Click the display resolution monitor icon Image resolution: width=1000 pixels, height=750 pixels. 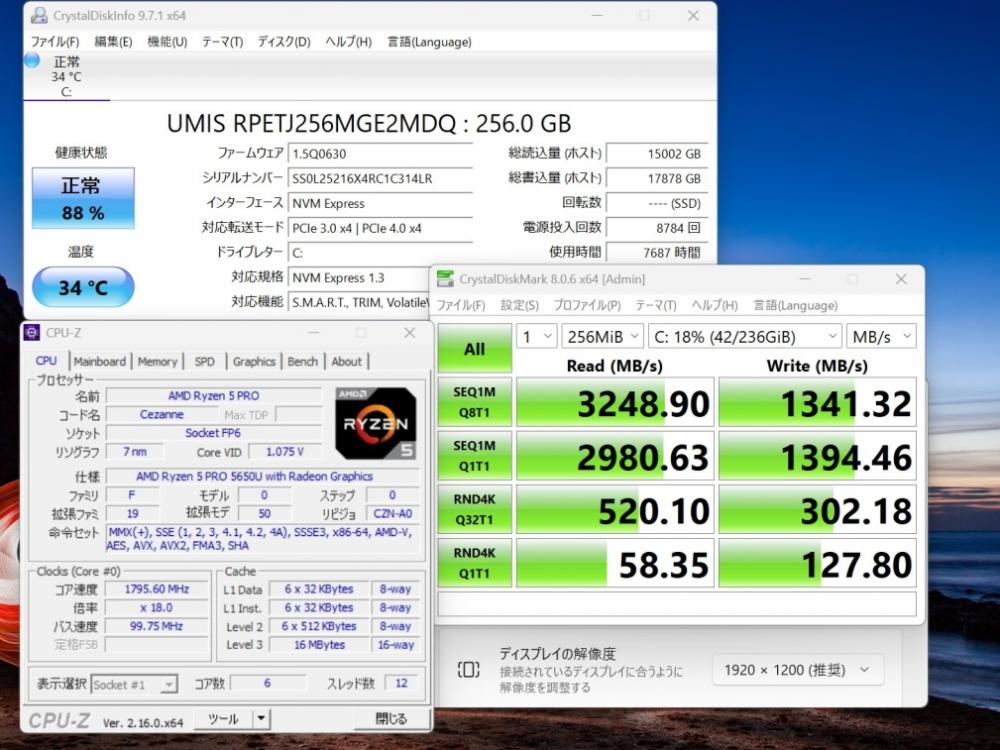468,669
